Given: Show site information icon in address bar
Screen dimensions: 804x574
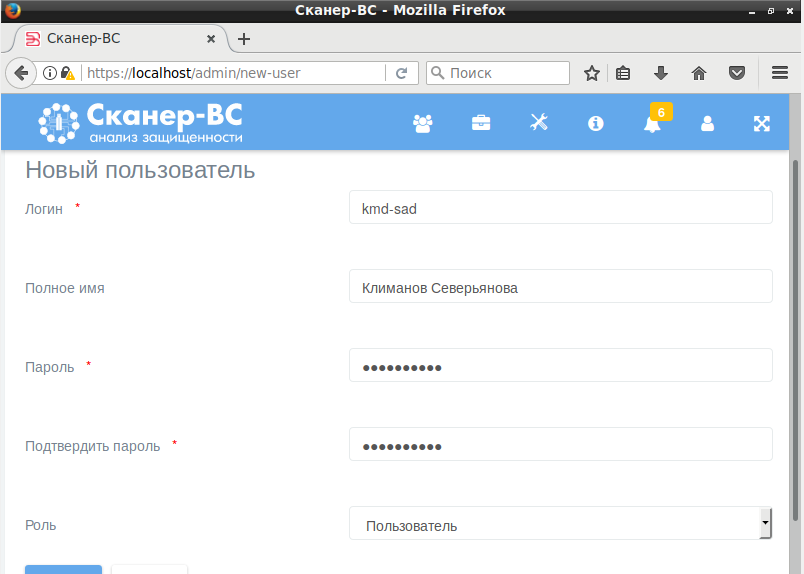Looking at the screenshot, I should [x=50, y=73].
